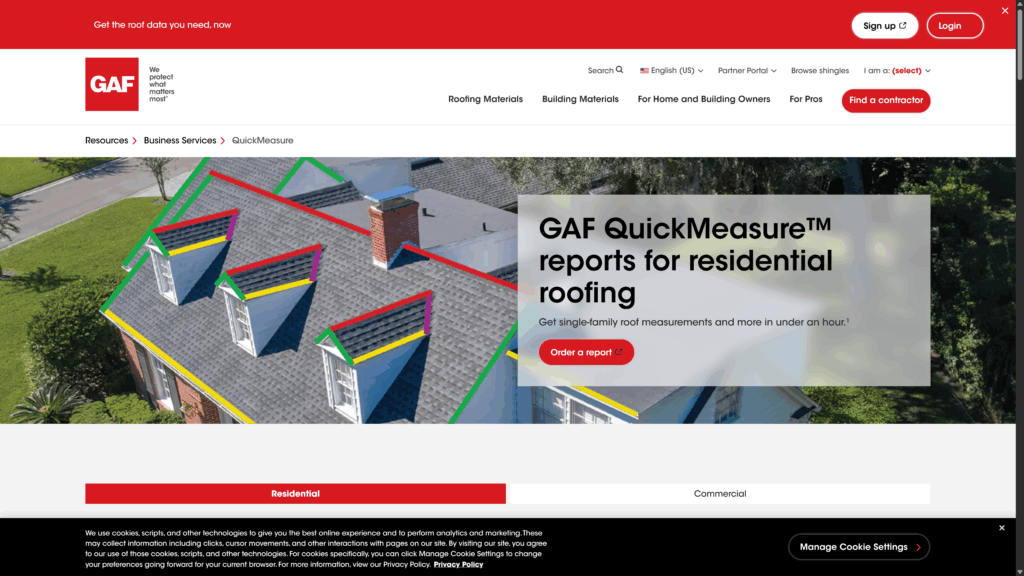Click the external link icon on Order a report
Screen dimensions: 1024x576
tap(618, 352)
